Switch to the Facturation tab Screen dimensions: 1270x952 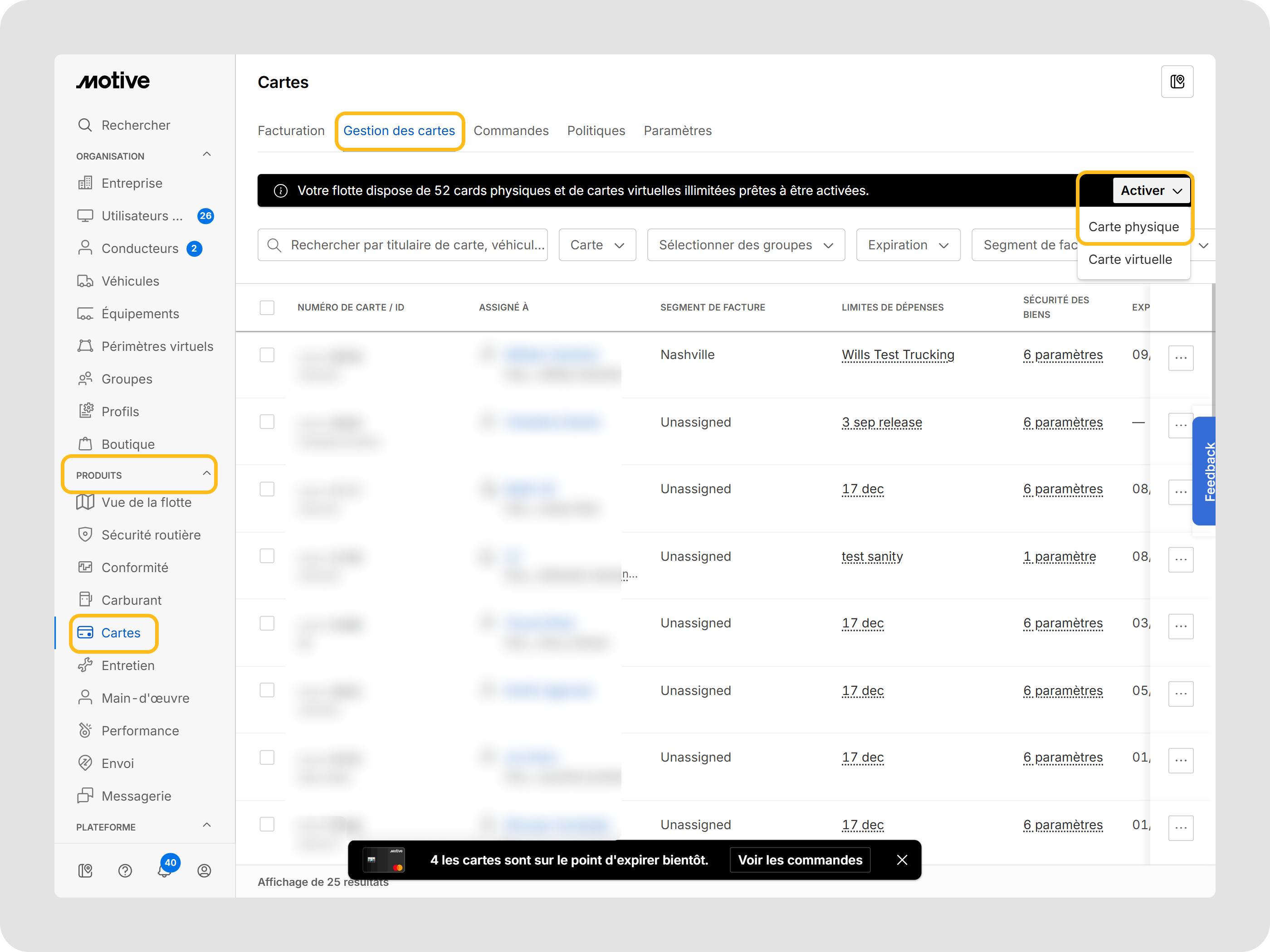pyautogui.click(x=291, y=131)
